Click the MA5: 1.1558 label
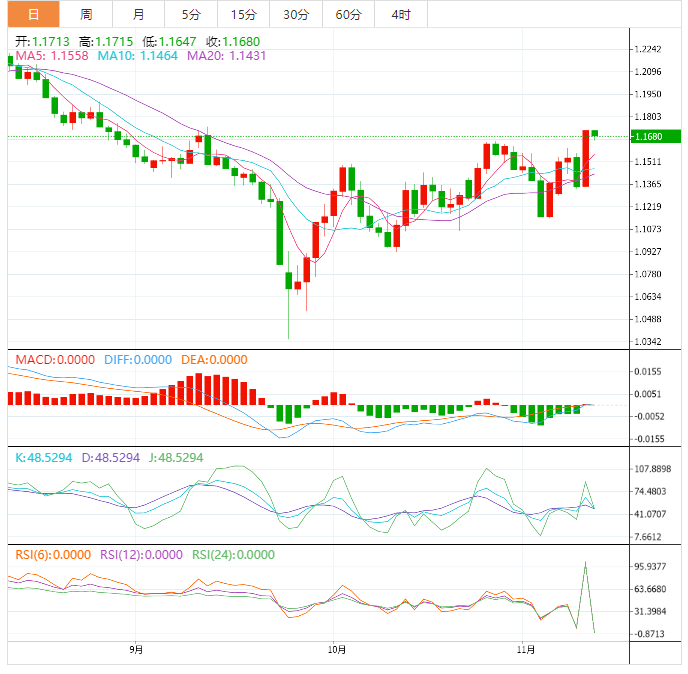Screen dimensions: 688x674 [52, 56]
